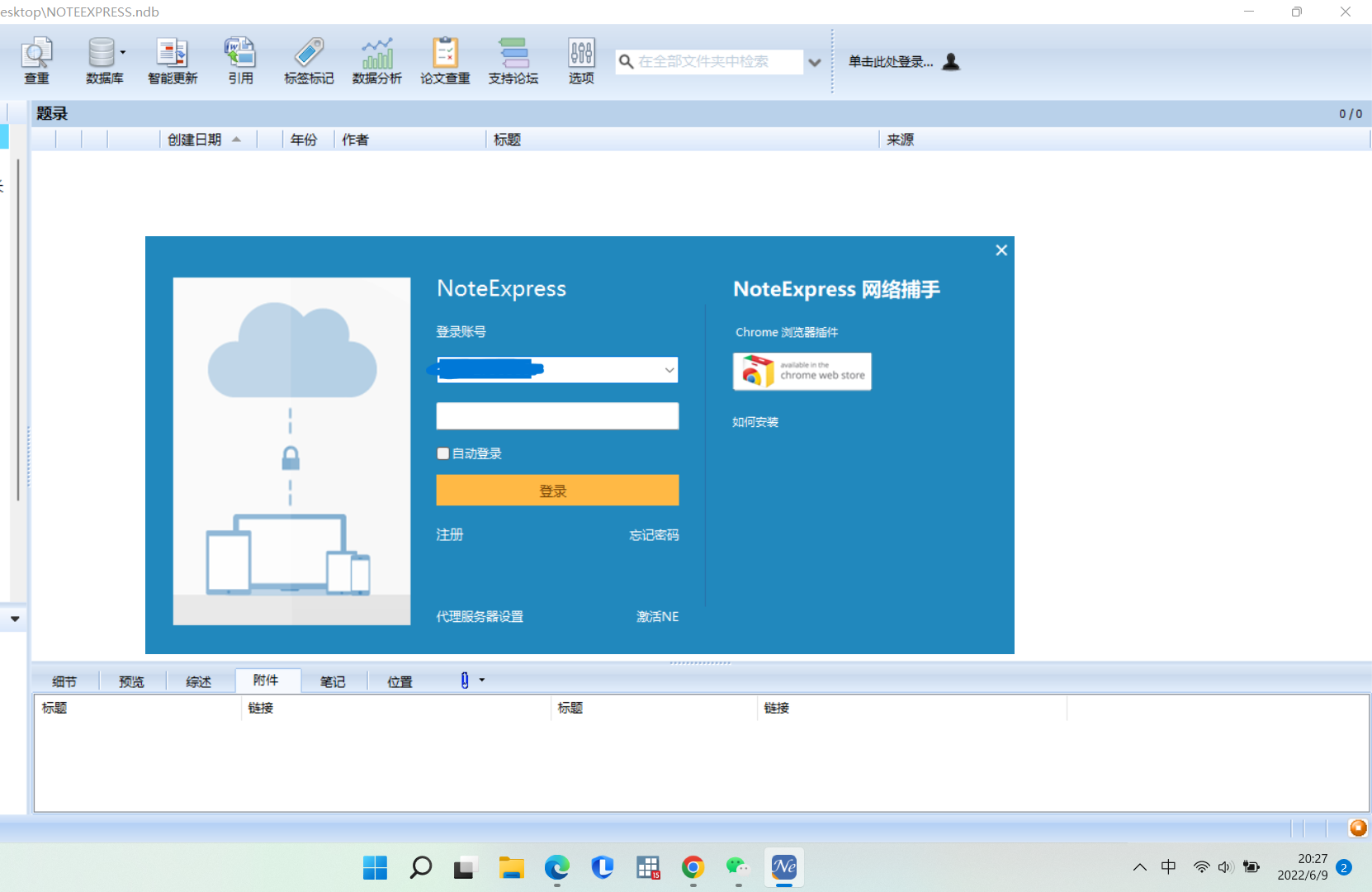Click the orange status icon at bottom right
1372x892 pixels.
click(x=1358, y=828)
